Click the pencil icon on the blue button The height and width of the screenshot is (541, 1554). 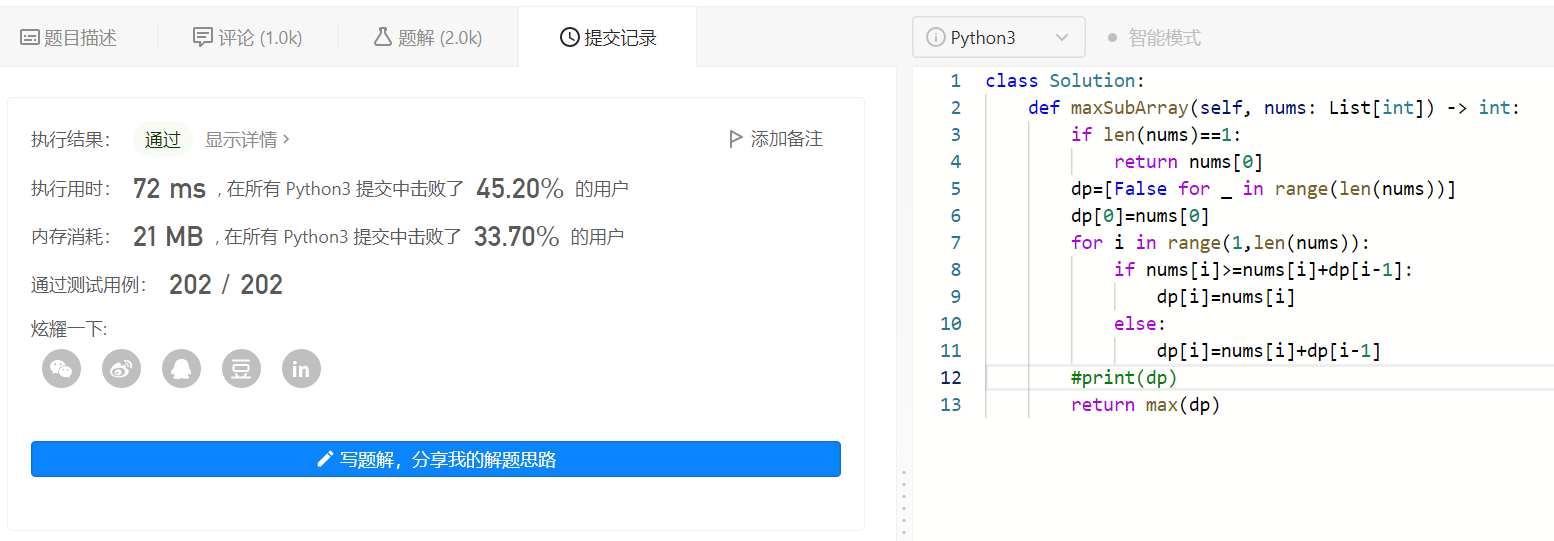tap(324, 460)
